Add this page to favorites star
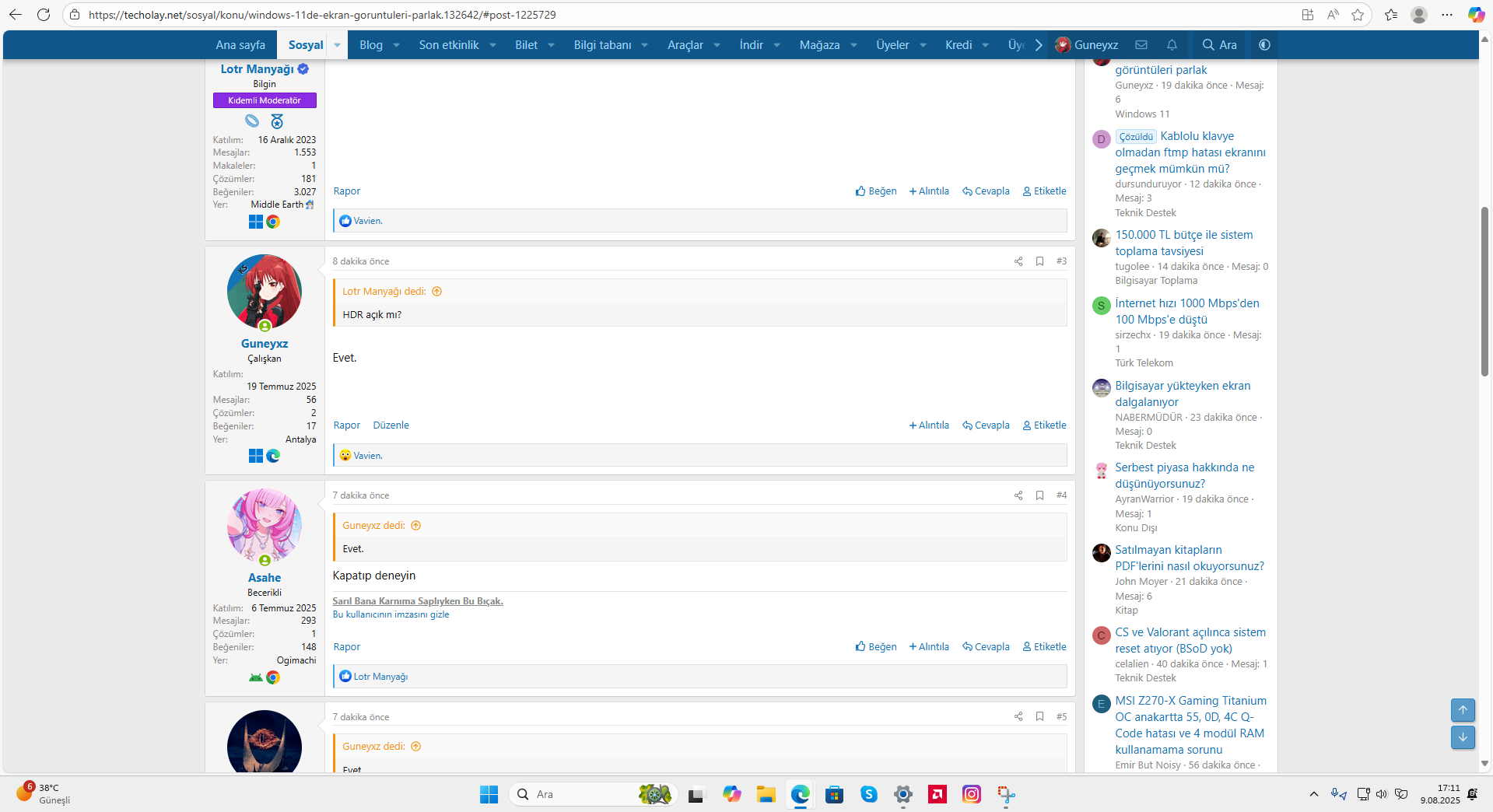The width and height of the screenshot is (1493, 812). (x=1358, y=15)
